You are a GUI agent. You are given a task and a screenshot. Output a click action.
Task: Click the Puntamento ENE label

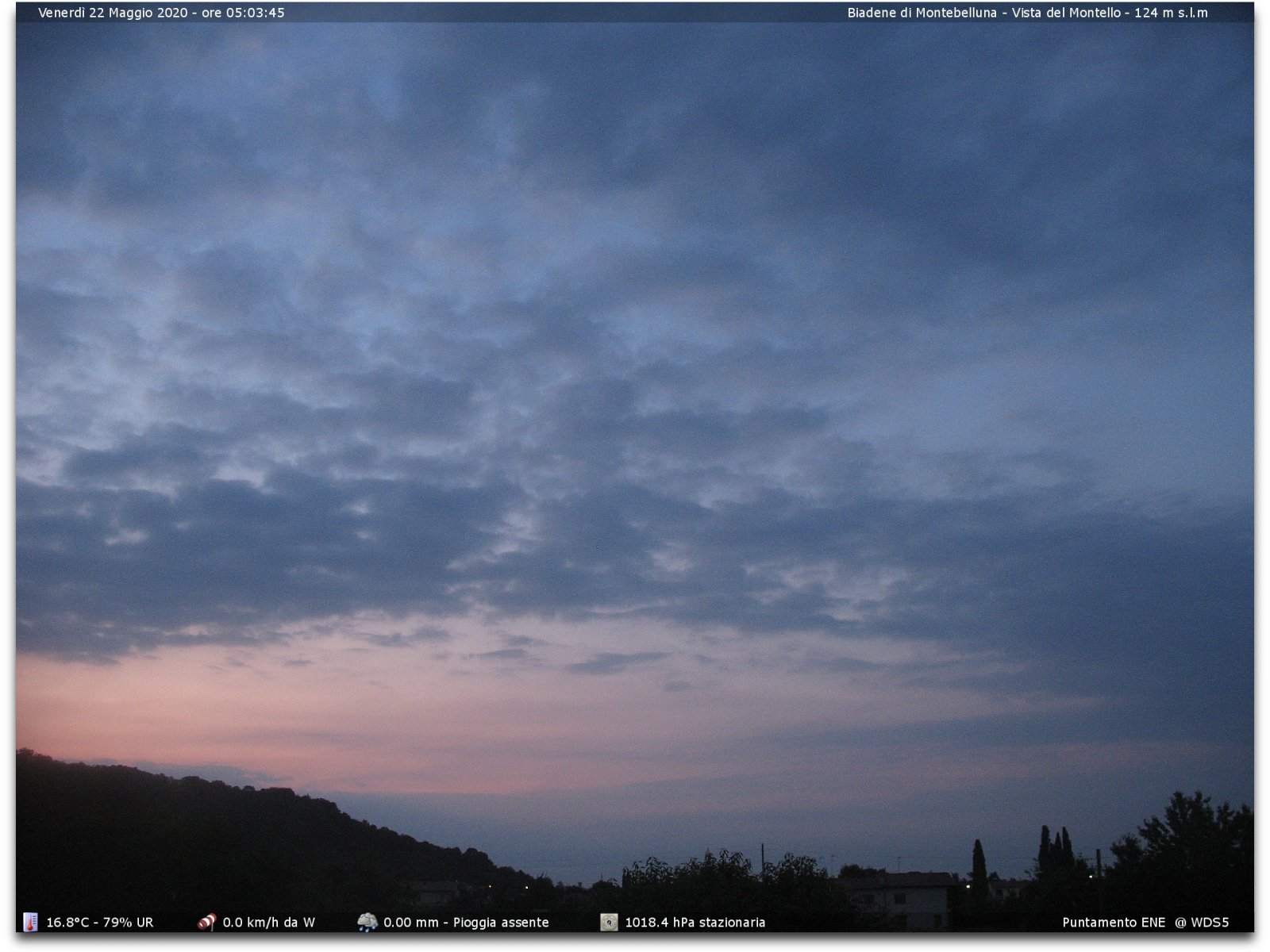pyautogui.click(x=1114, y=923)
